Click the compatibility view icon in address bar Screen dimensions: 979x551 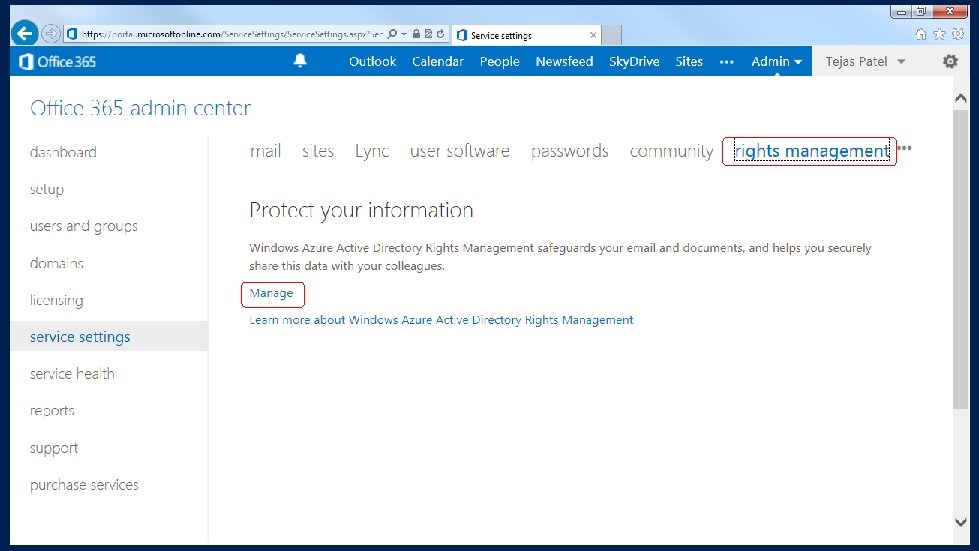click(x=428, y=34)
